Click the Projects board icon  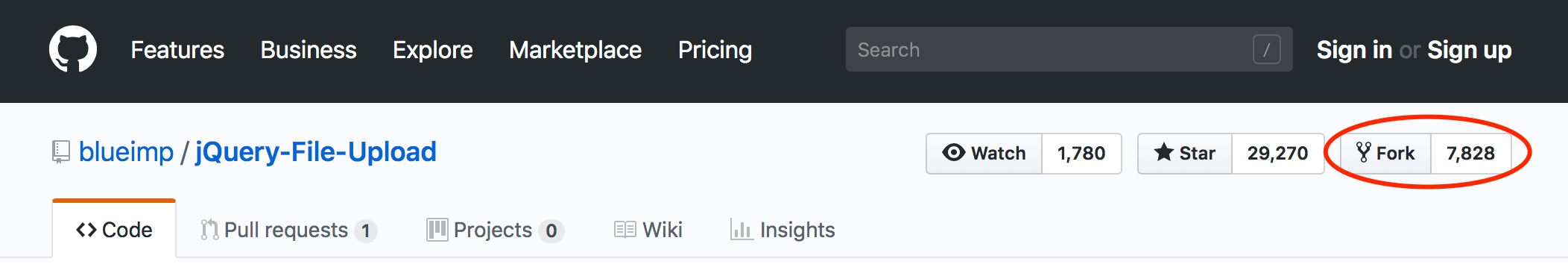click(x=437, y=230)
